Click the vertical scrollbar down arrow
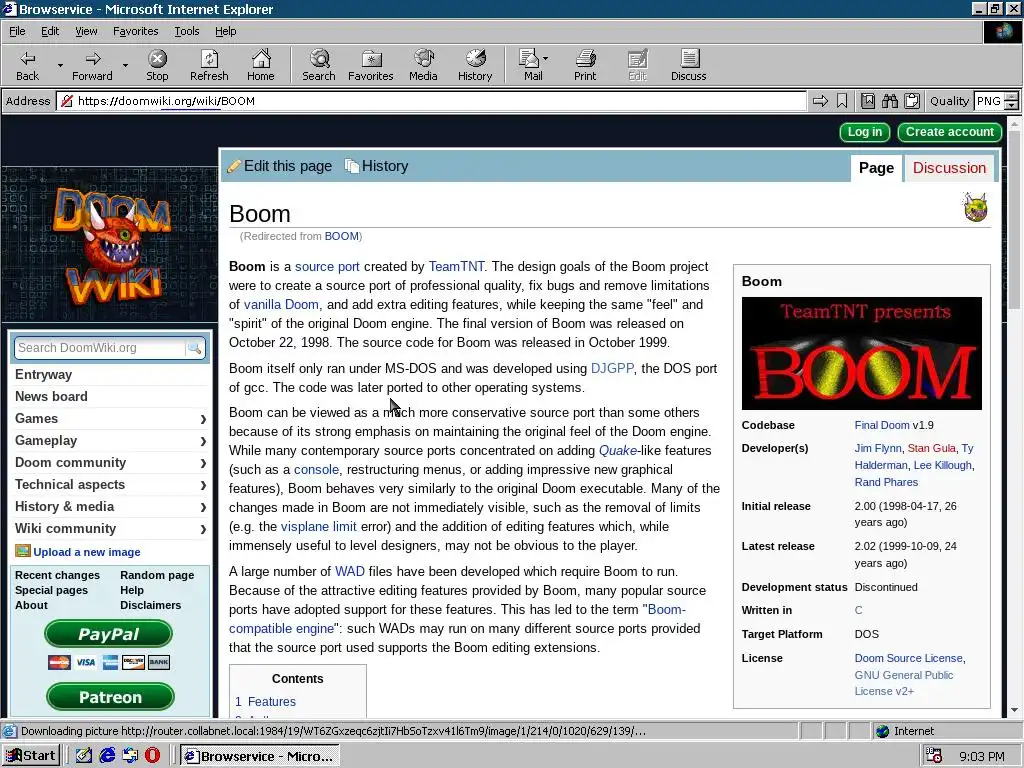This screenshot has height=768, width=1024. click(1014, 710)
